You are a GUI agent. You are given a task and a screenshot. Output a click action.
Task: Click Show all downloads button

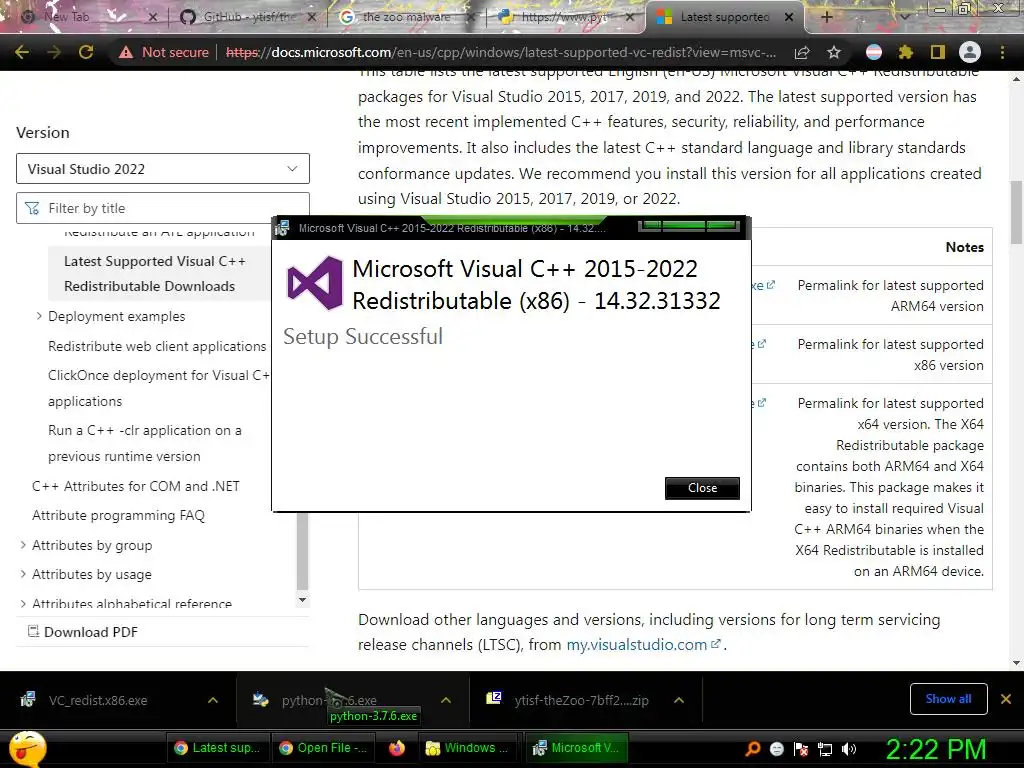click(x=948, y=699)
